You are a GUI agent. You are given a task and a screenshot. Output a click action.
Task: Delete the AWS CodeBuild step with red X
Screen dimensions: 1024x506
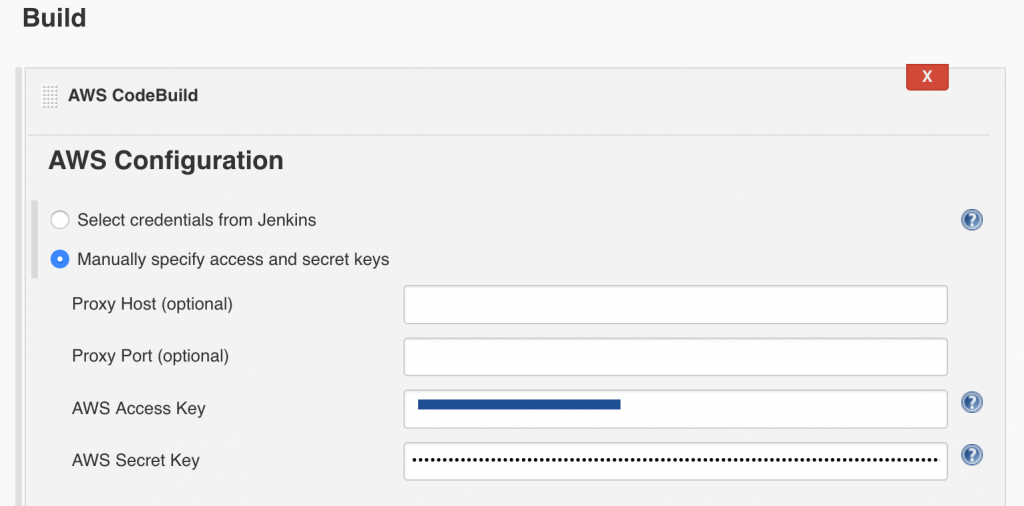coord(927,76)
